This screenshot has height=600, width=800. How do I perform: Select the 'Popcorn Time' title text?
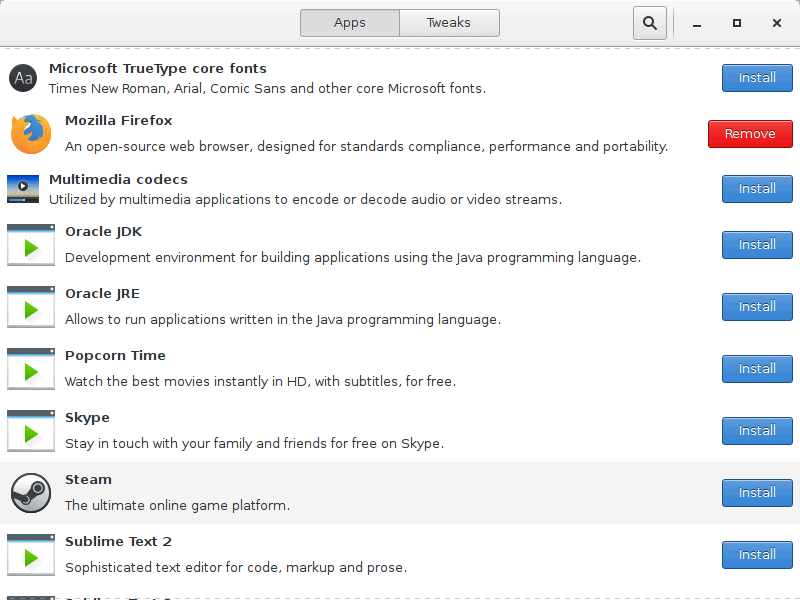[115, 356]
